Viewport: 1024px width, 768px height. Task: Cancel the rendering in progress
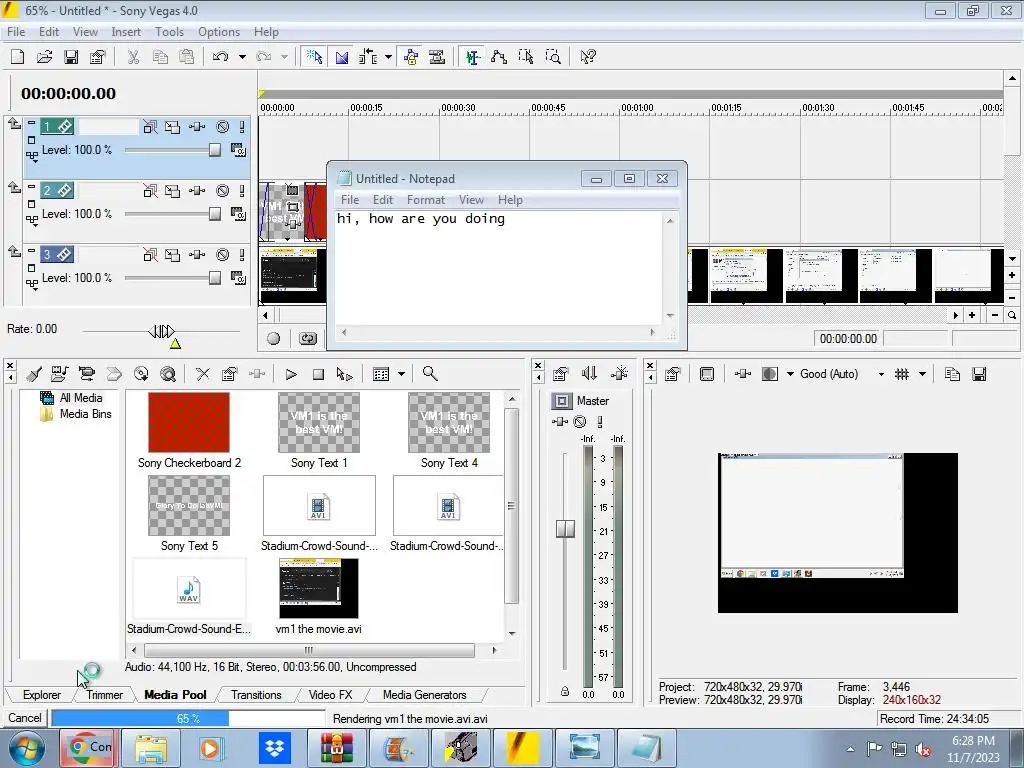tap(25, 718)
